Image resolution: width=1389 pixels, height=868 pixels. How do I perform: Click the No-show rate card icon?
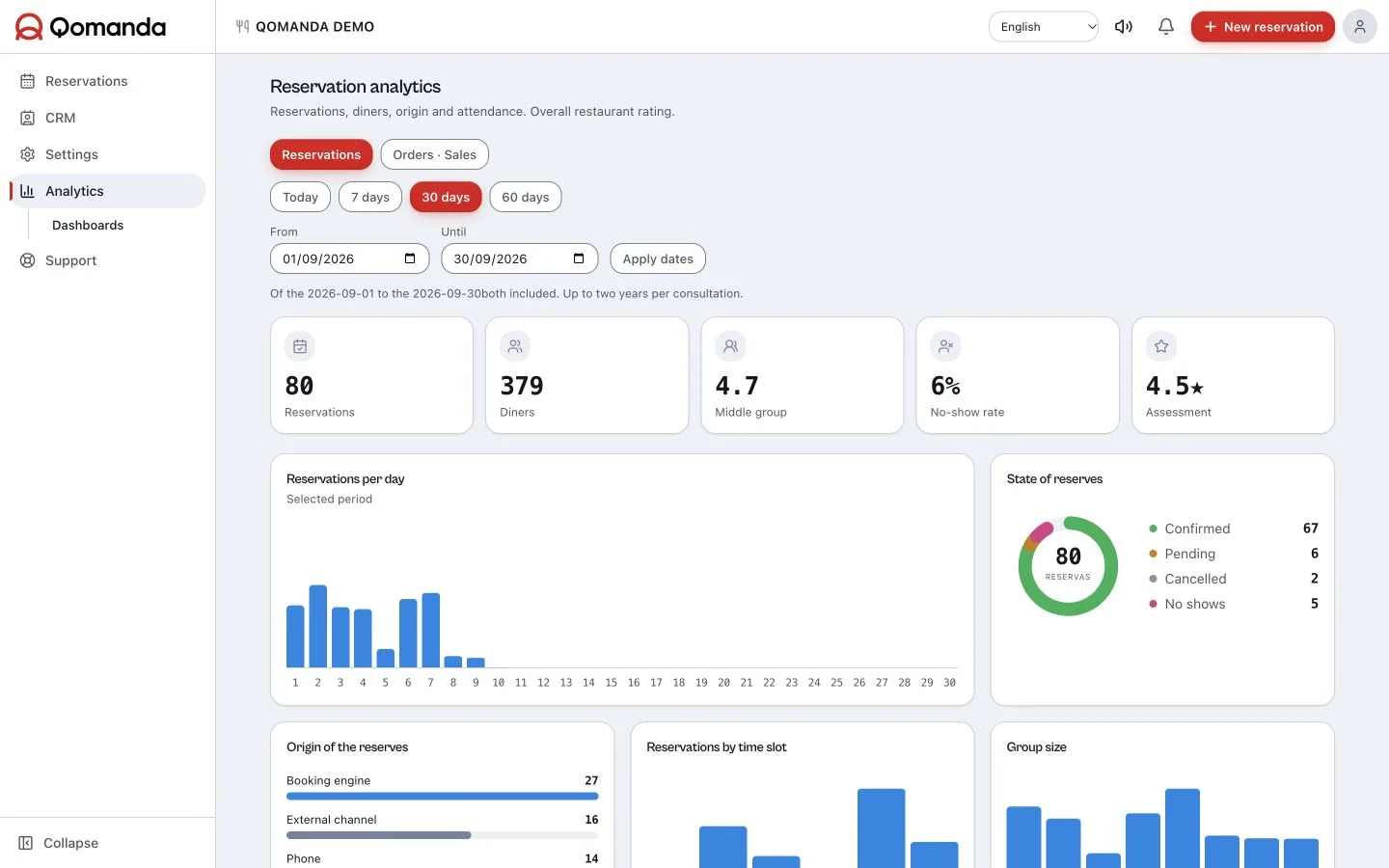pyautogui.click(x=945, y=346)
